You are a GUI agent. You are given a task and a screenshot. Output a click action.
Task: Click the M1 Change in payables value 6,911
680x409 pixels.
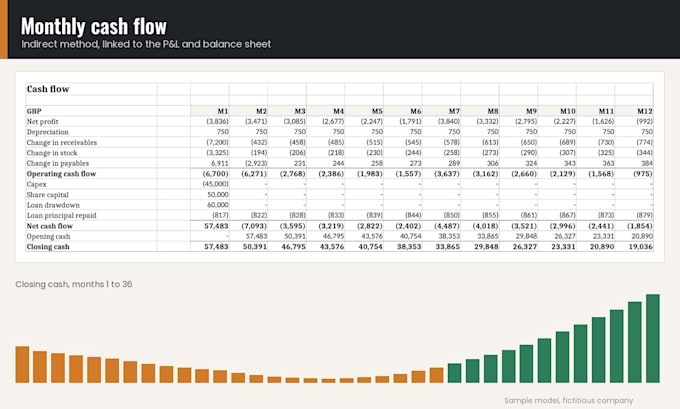[220, 163]
